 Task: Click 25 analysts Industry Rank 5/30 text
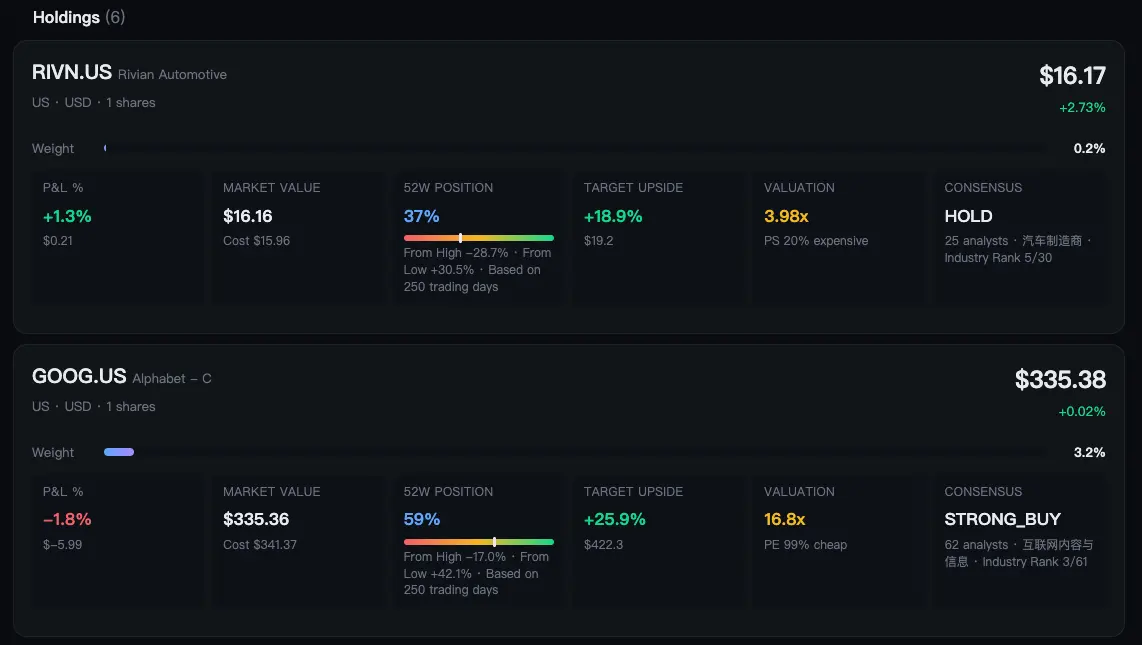pyautogui.click(x=1018, y=250)
